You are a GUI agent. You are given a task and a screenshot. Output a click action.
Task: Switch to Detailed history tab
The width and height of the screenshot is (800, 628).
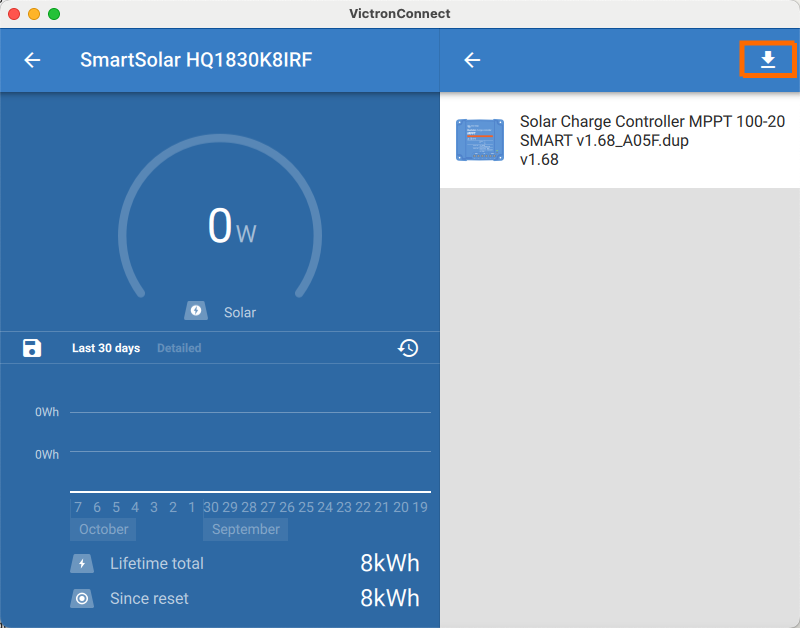(x=179, y=348)
